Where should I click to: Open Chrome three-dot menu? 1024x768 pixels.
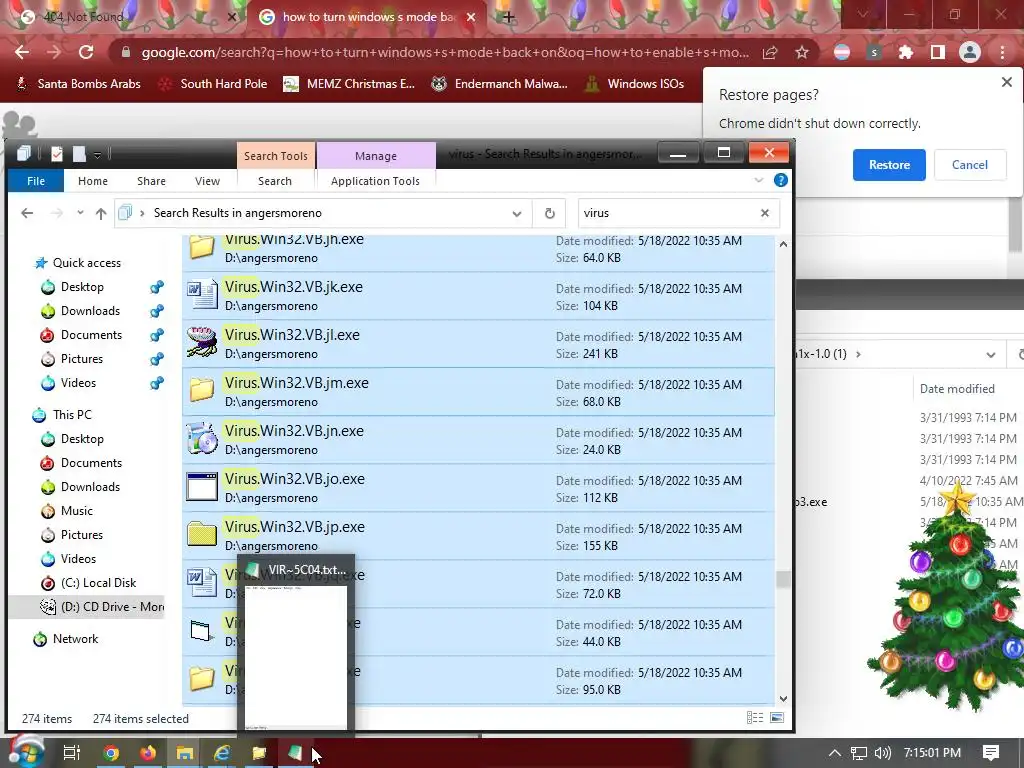[1002, 52]
